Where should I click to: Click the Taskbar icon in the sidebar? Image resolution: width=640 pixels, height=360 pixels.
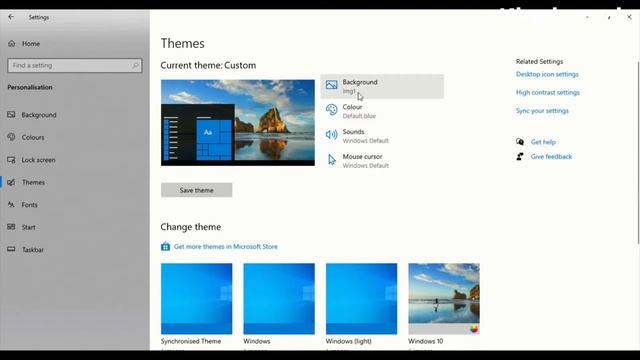(11, 249)
